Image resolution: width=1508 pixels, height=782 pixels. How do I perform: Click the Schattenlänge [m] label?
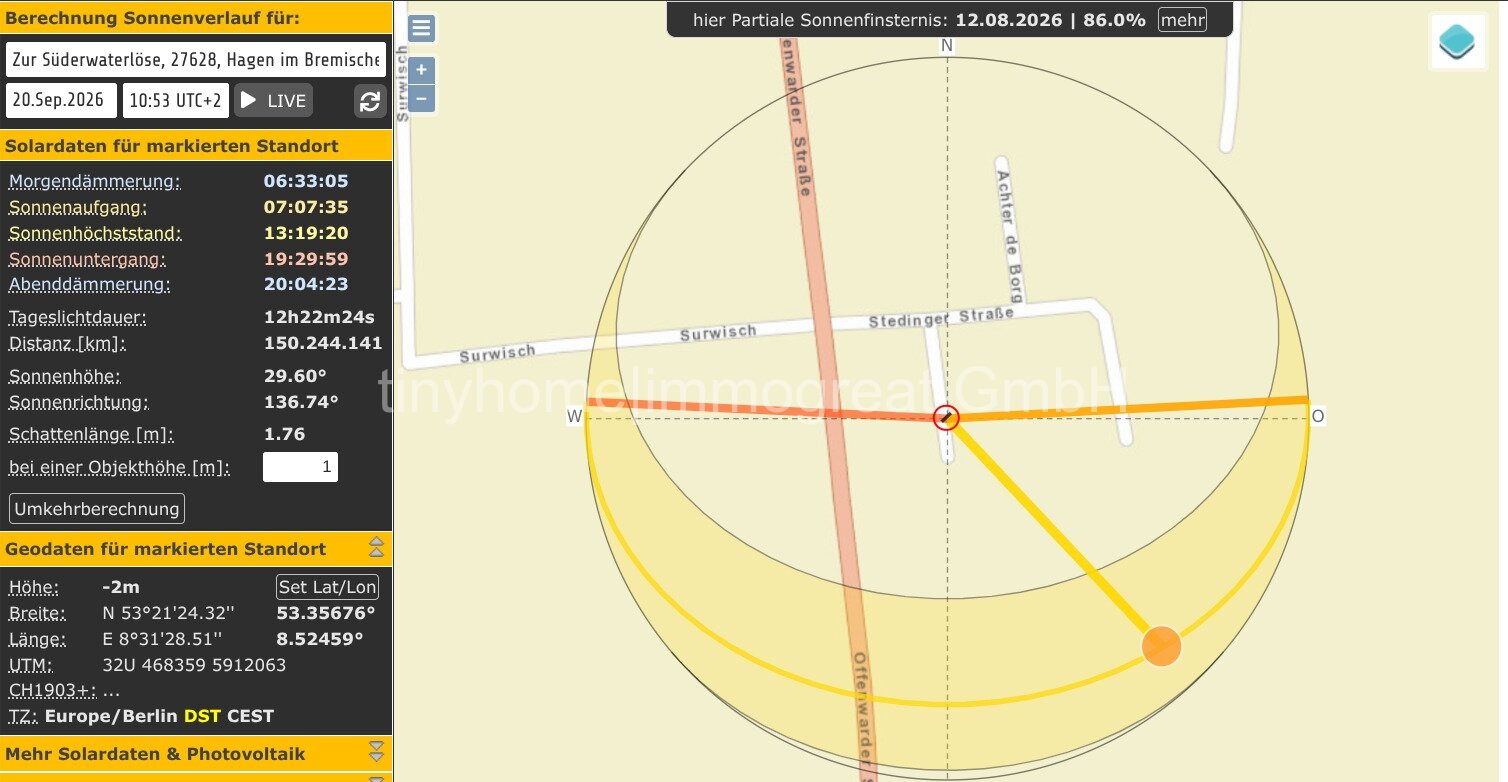(92, 435)
